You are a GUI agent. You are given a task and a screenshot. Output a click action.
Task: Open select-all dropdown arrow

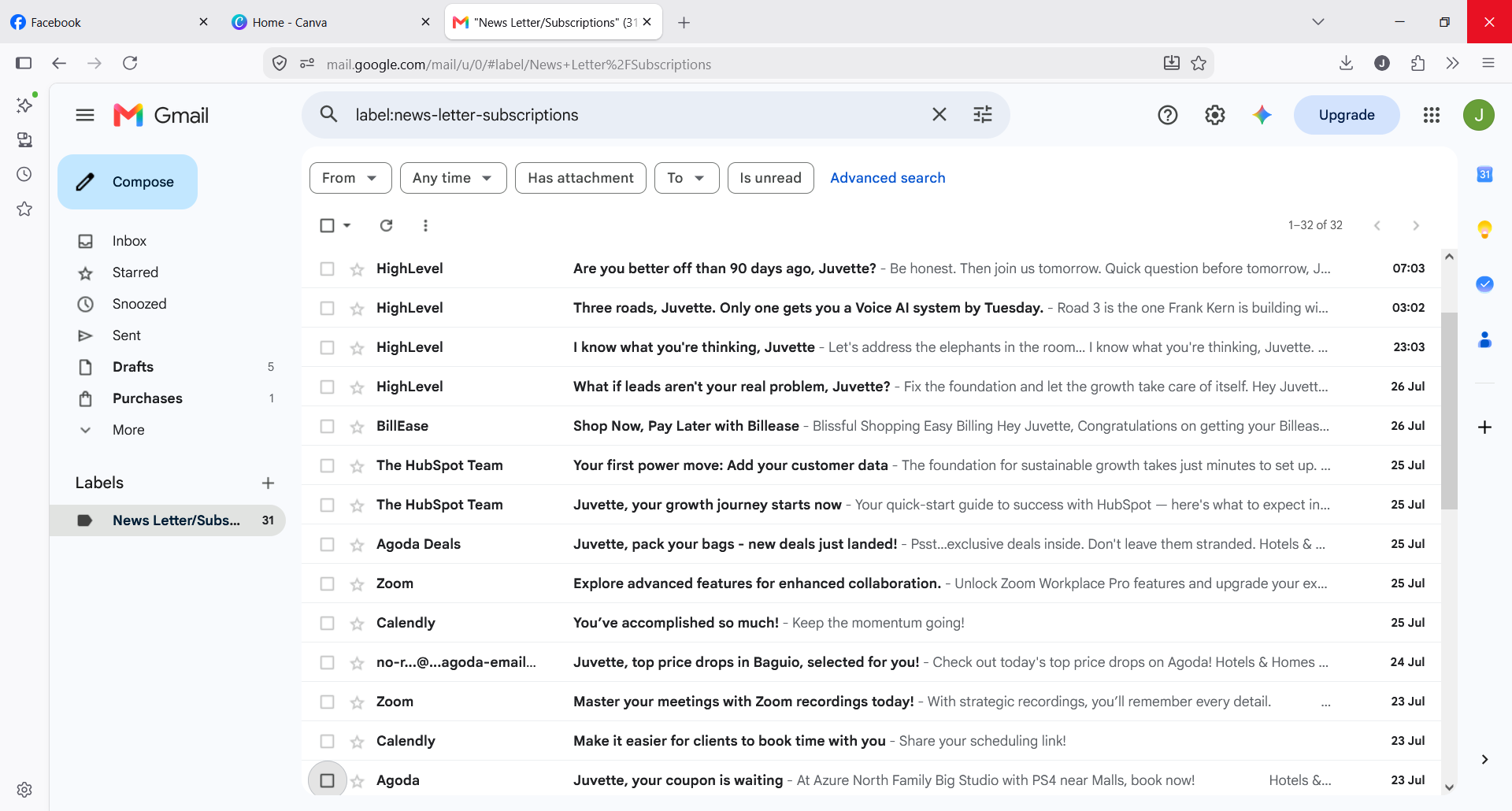click(x=346, y=225)
